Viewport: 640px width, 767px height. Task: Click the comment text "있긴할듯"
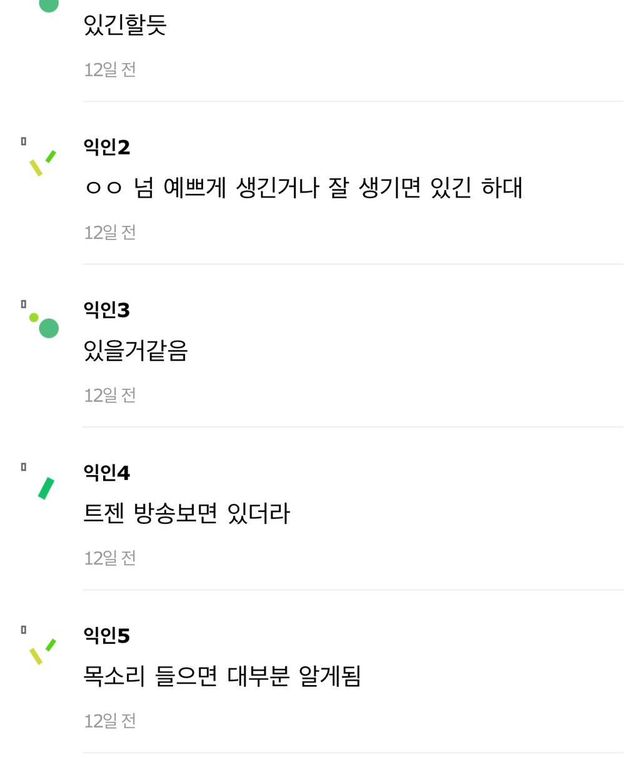click(x=125, y=25)
